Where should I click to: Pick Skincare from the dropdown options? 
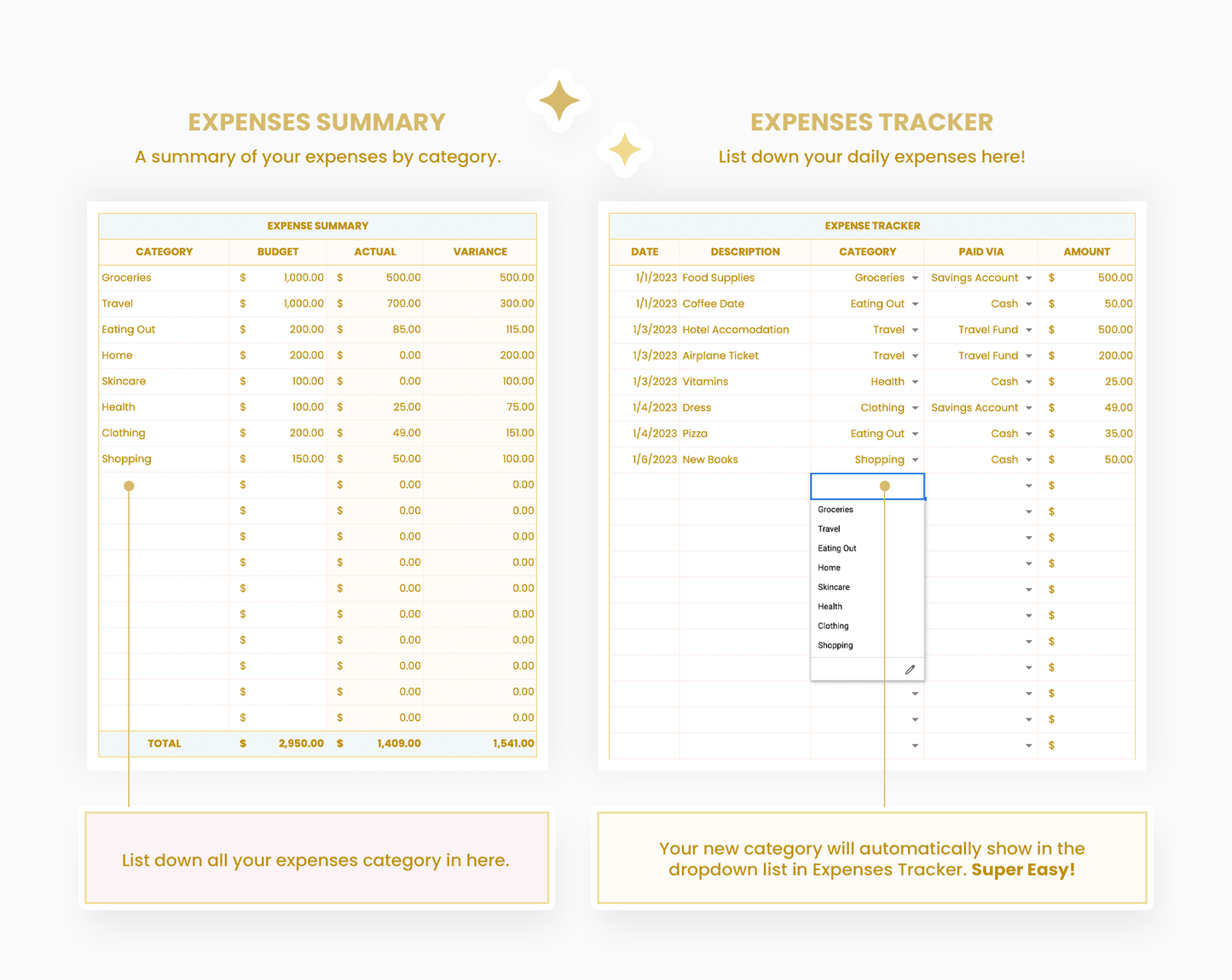pos(834,587)
